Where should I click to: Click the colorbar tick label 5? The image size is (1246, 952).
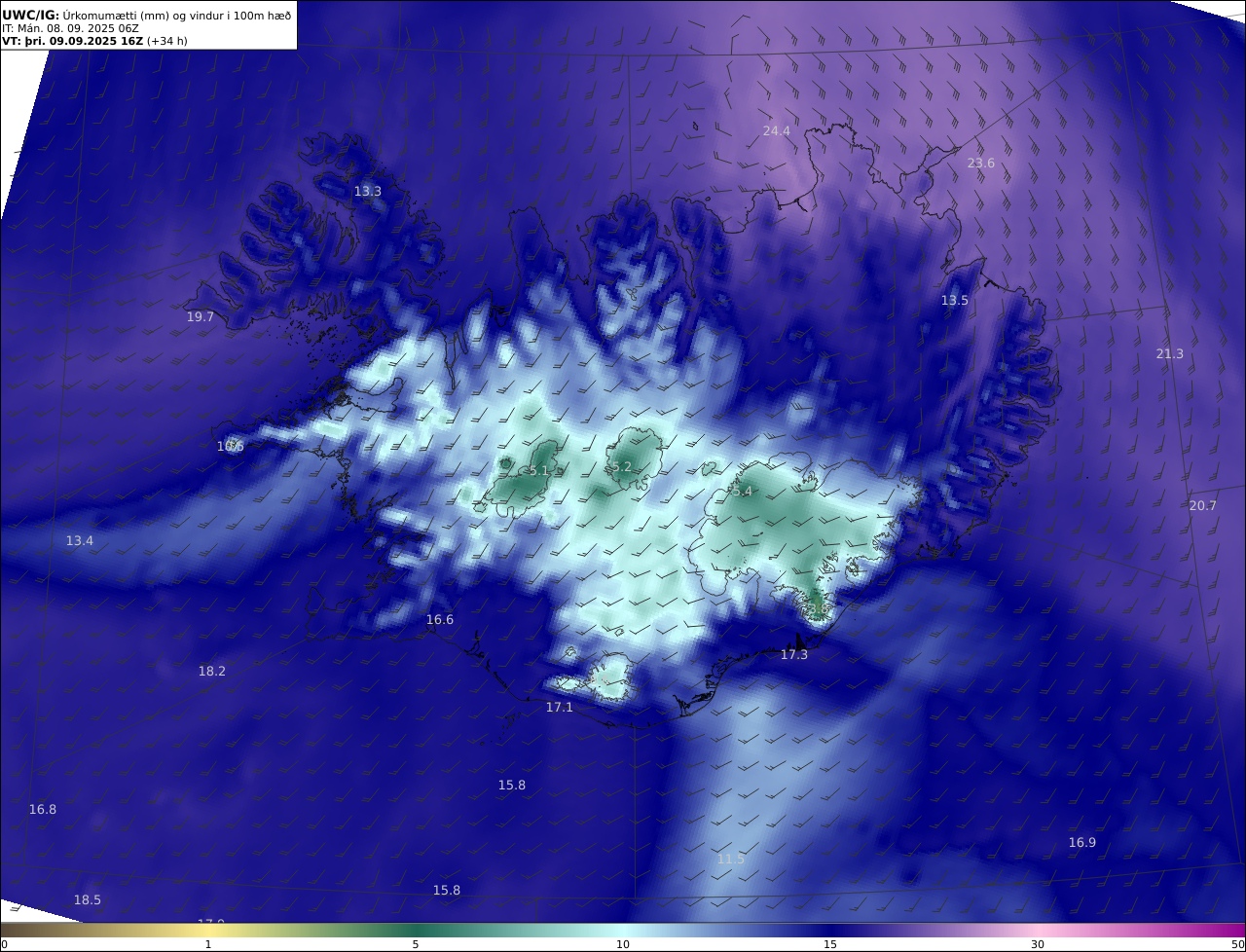[x=416, y=944]
